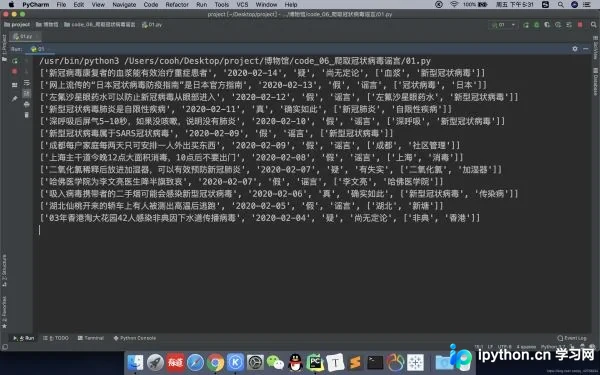
Task: Open the Edit menu
Action: click(x=79, y=5)
